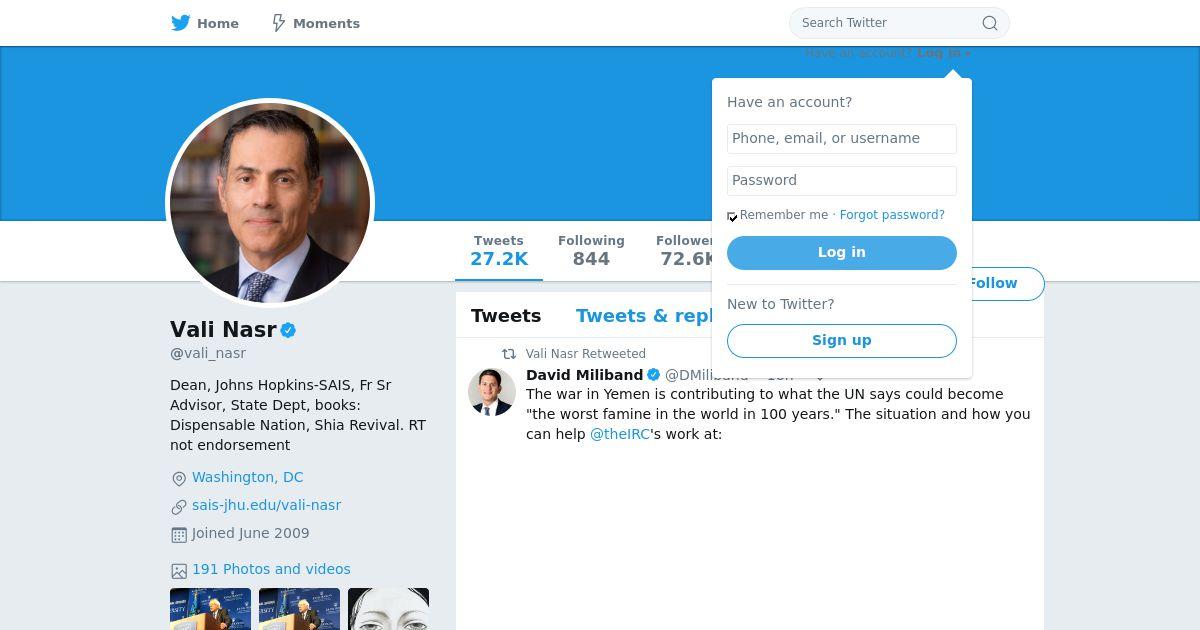Image resolution: width=1200 pixels, height=630 pixels.
Task: Focus the Phone, email, or username field
Action: tap(842, 139)
